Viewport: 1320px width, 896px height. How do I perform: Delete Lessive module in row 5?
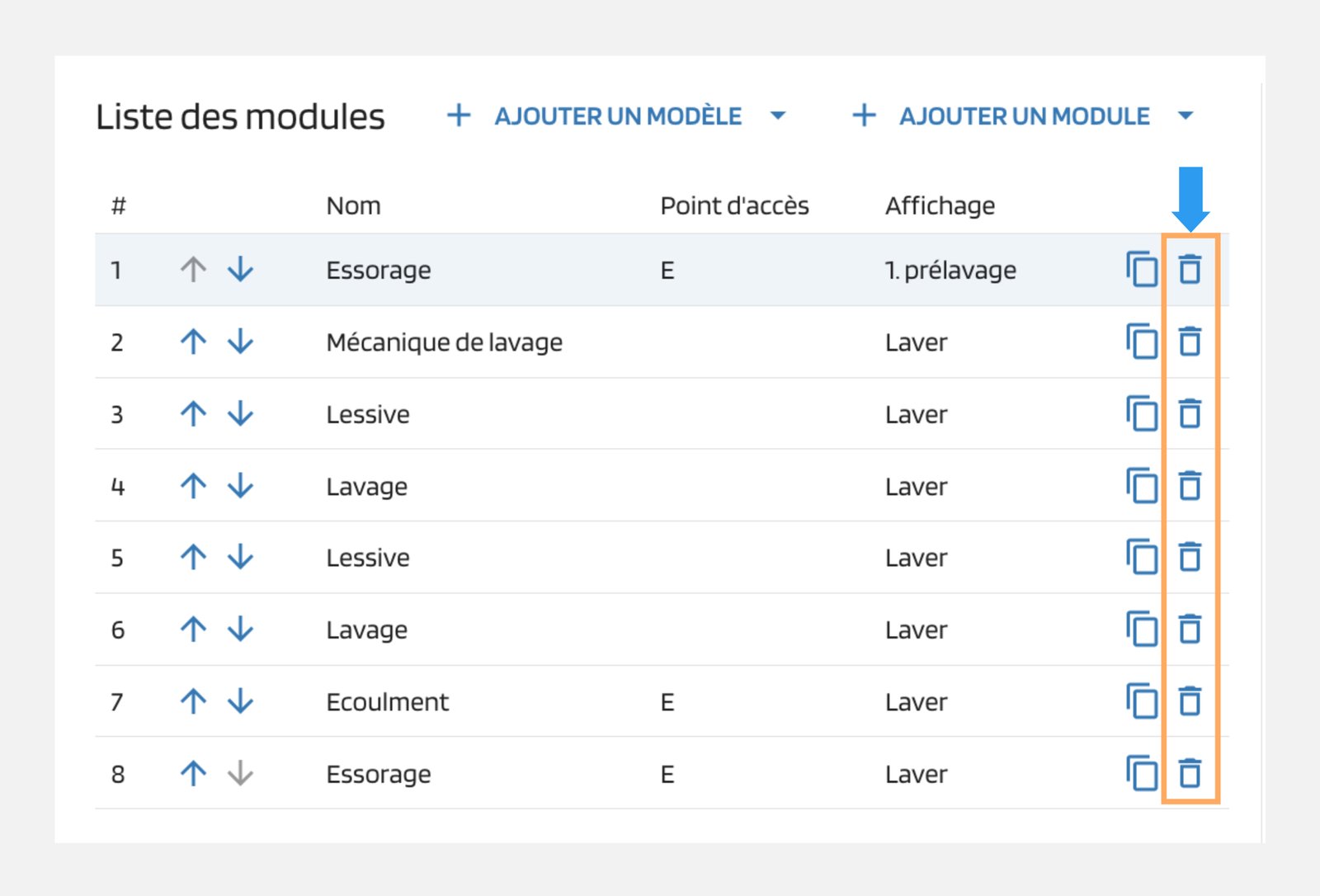coord(1189,558)
